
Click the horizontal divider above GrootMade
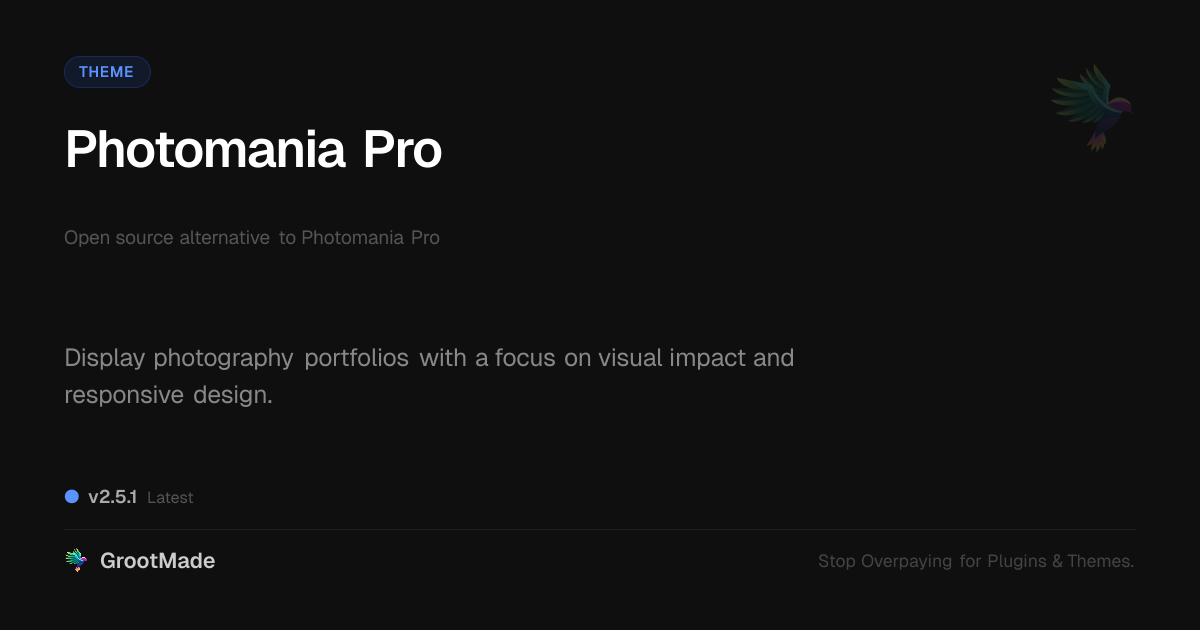pos(600,529)
